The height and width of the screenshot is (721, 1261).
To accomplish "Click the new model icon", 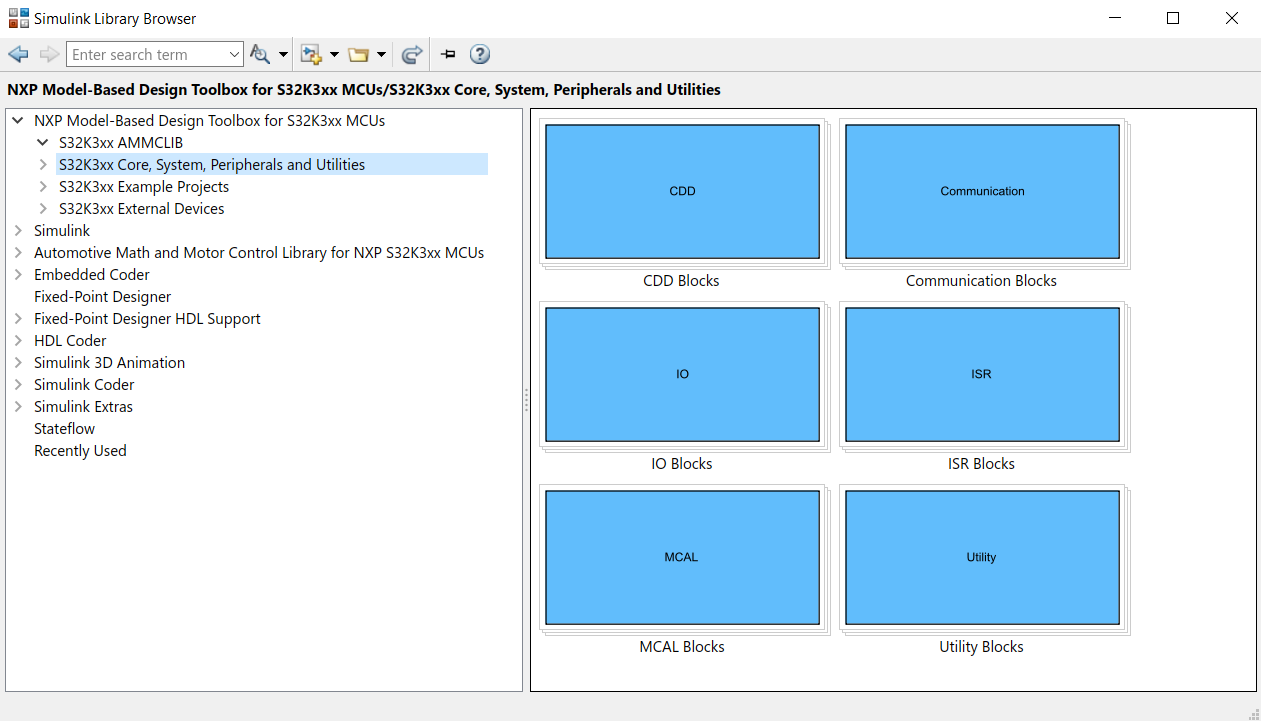I will coord(311,54).
